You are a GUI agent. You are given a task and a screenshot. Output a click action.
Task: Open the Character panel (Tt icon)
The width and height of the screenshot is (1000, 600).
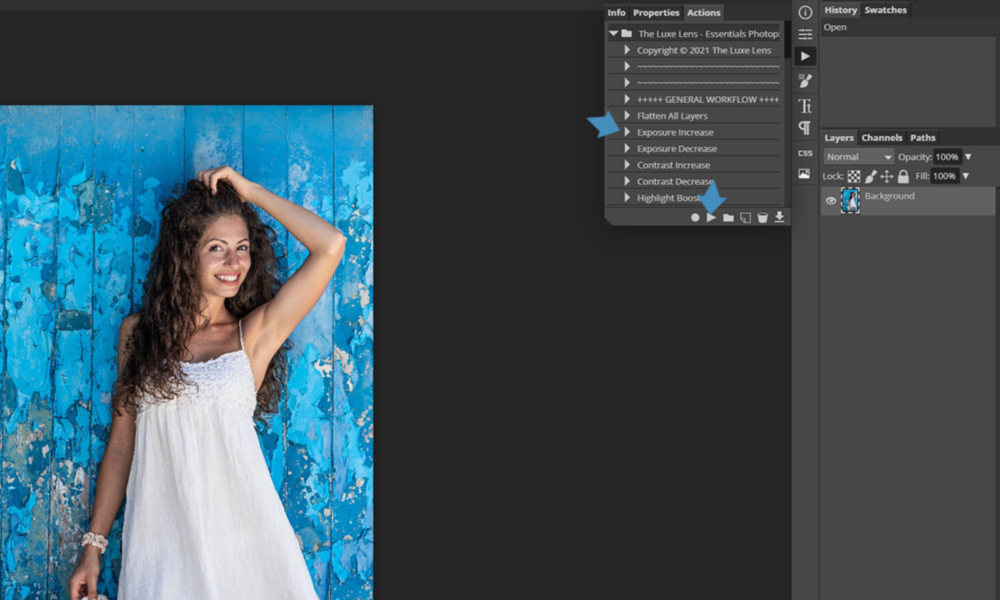(x=805, y=105)
